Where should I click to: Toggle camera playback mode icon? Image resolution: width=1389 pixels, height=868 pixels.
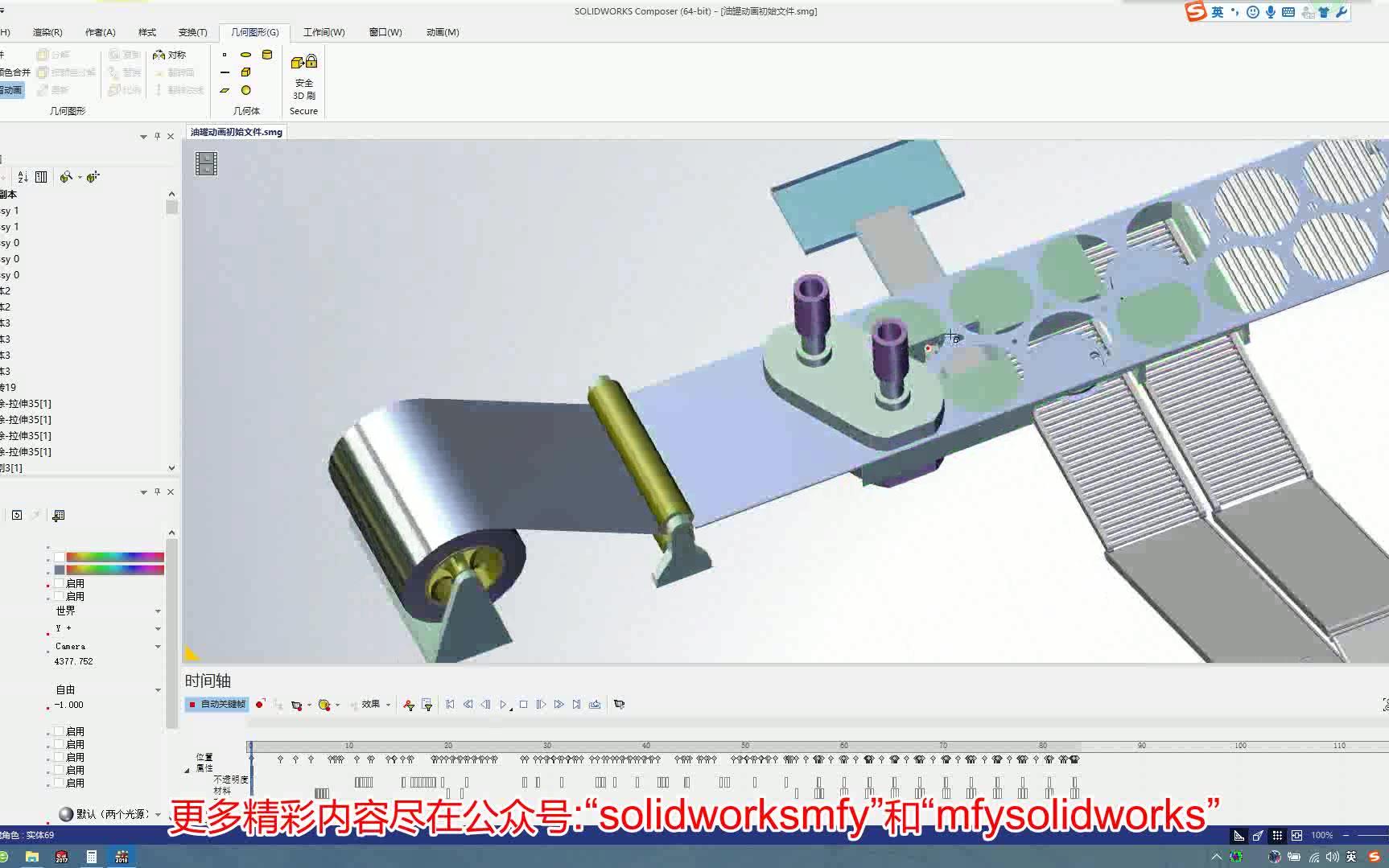(x=619, y=704)
